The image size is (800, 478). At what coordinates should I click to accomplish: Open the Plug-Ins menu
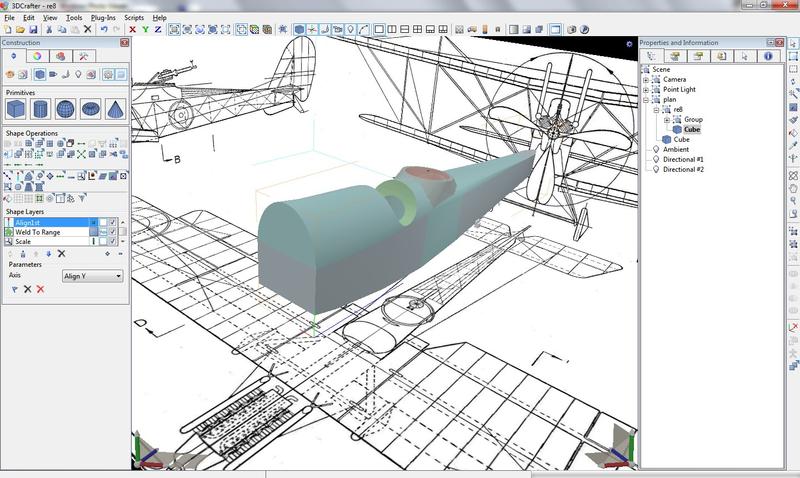click(x=102, y=18)
